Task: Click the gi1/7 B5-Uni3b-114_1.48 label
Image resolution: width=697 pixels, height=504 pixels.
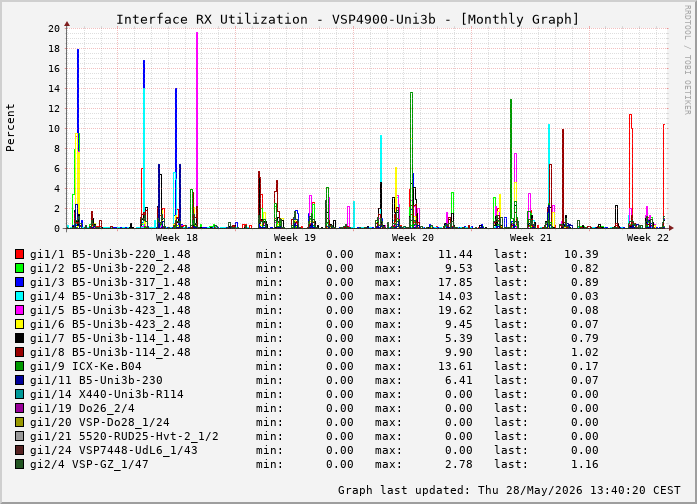Action: tap(110, 338)
